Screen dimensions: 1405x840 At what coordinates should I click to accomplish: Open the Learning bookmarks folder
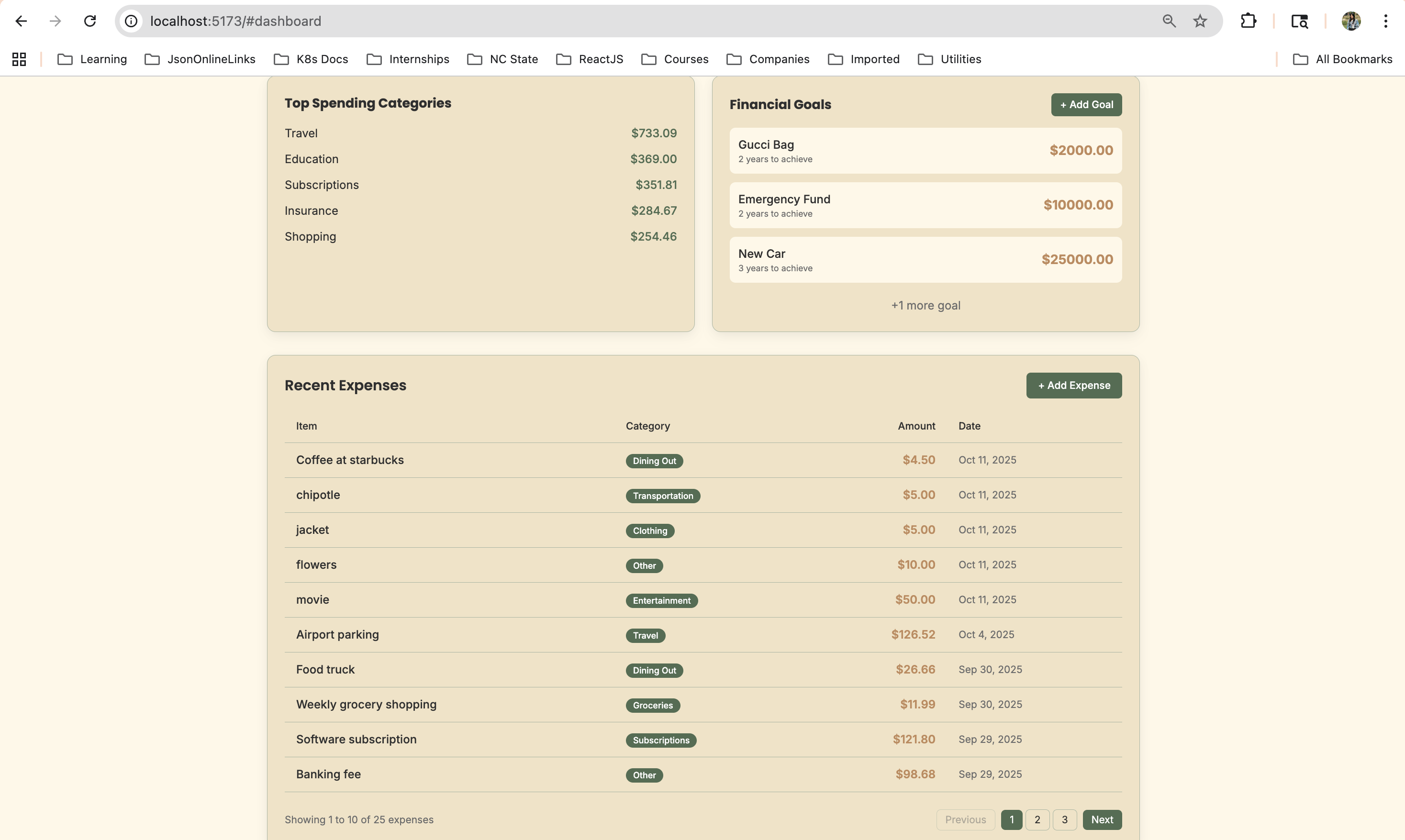[x=92, y=59]
